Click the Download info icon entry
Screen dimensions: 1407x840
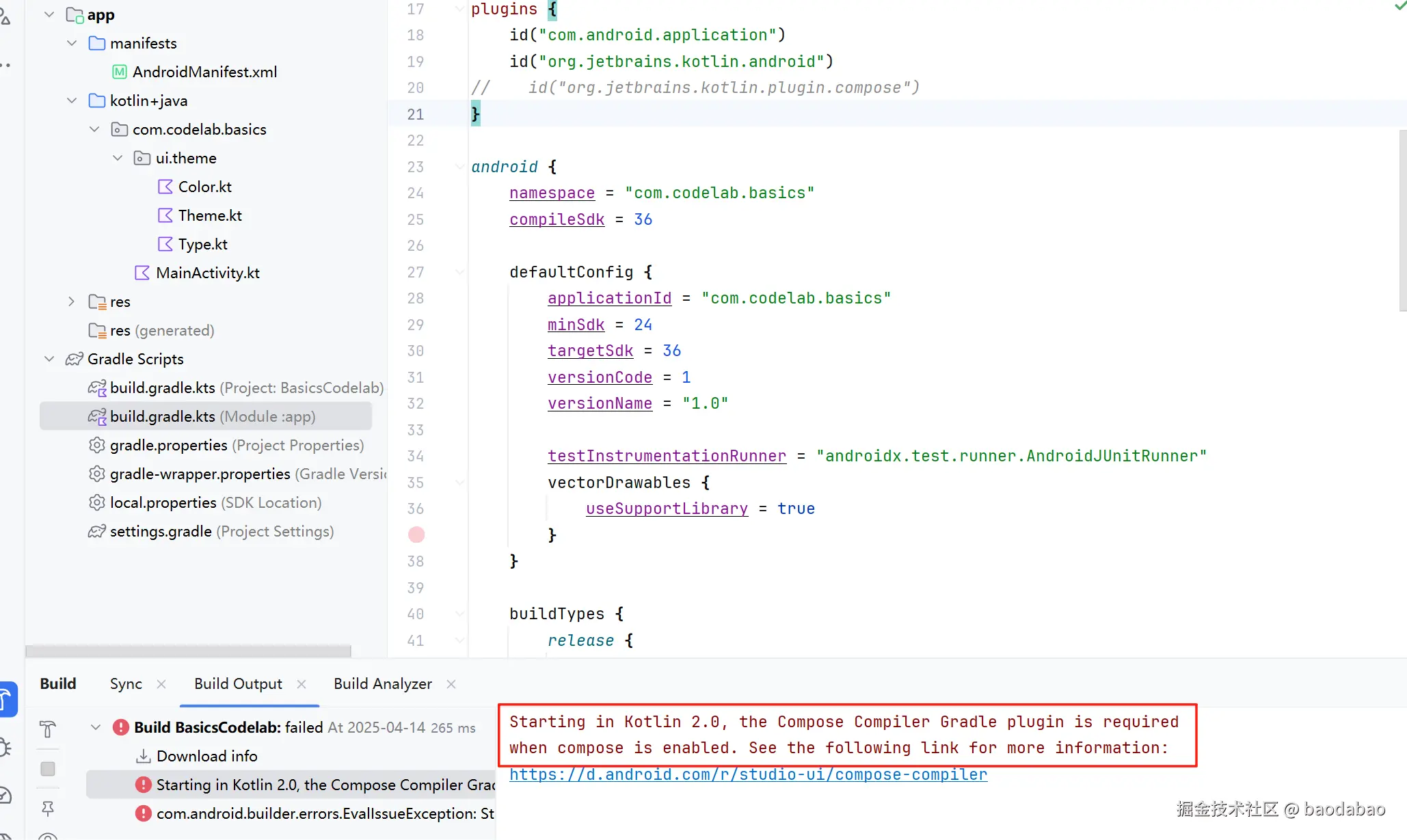coord(143,756)
